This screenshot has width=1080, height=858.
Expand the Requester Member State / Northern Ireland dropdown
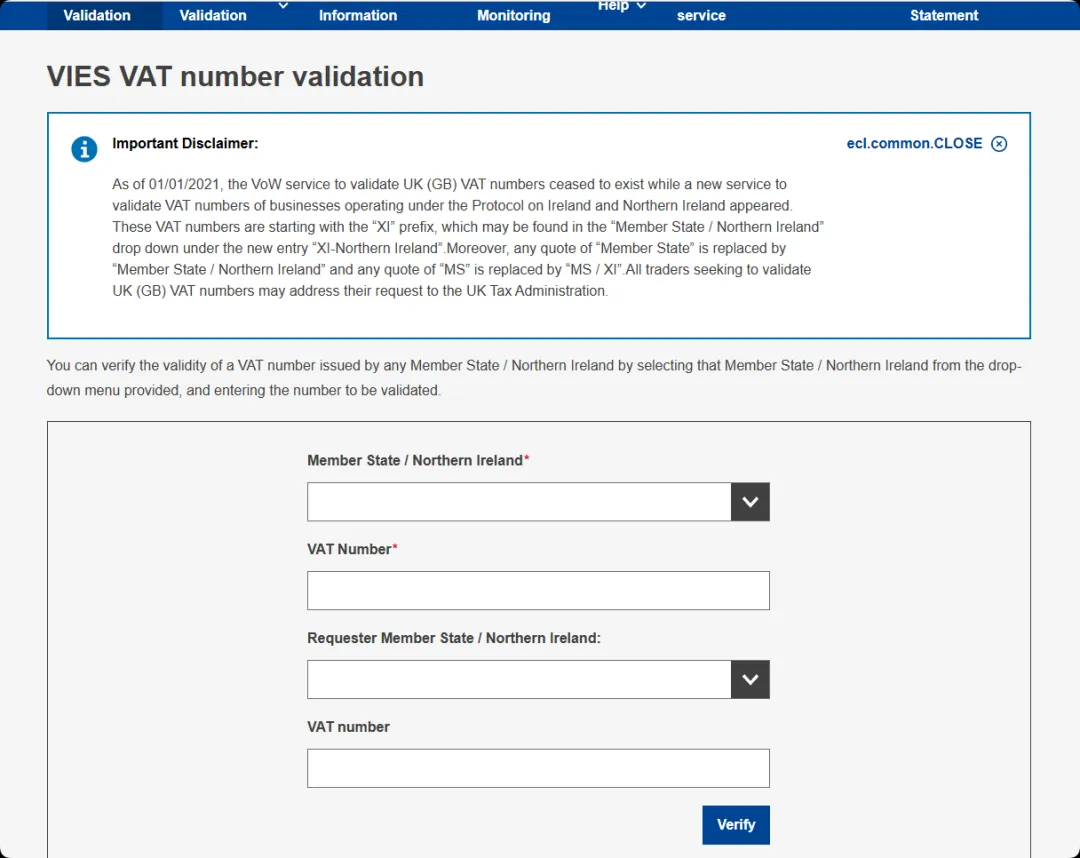coord(520,680)
